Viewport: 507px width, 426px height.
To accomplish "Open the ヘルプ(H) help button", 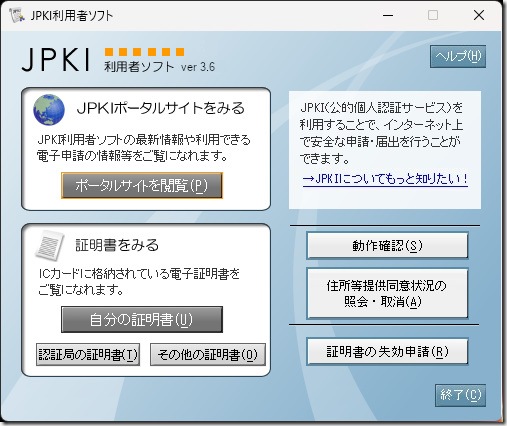I will click(458, 56).
